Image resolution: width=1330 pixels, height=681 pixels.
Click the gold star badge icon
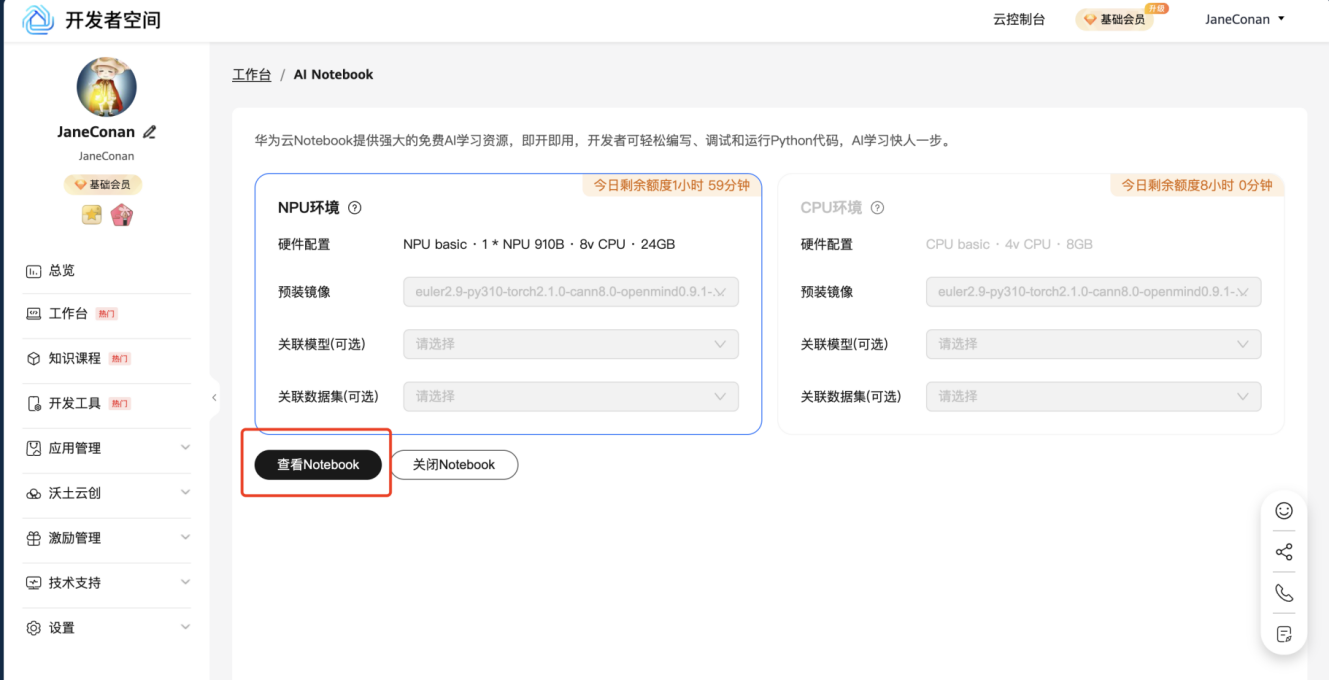92,215
